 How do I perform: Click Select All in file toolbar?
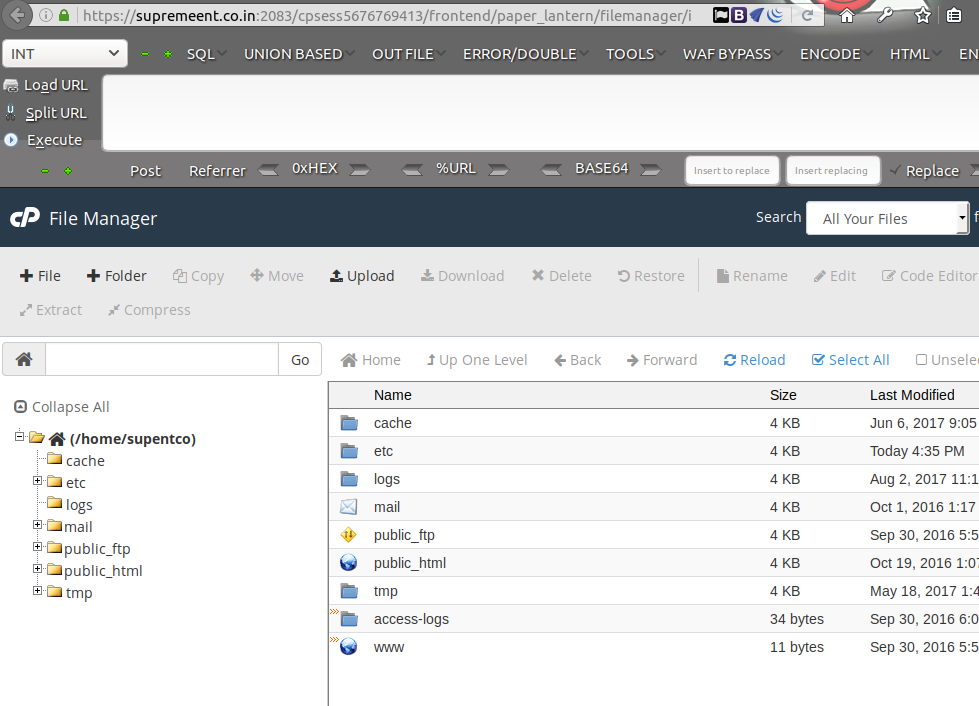pos(850,360)
